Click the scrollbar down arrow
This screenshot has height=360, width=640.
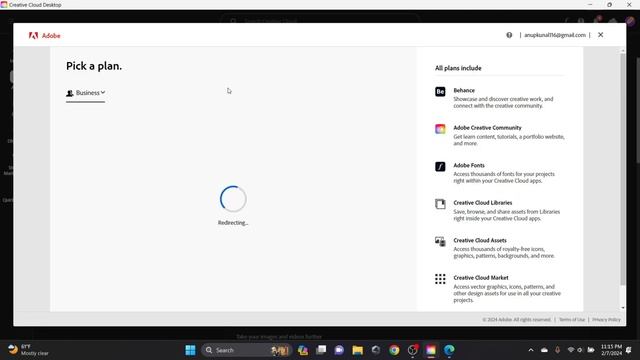click(622, 308)
